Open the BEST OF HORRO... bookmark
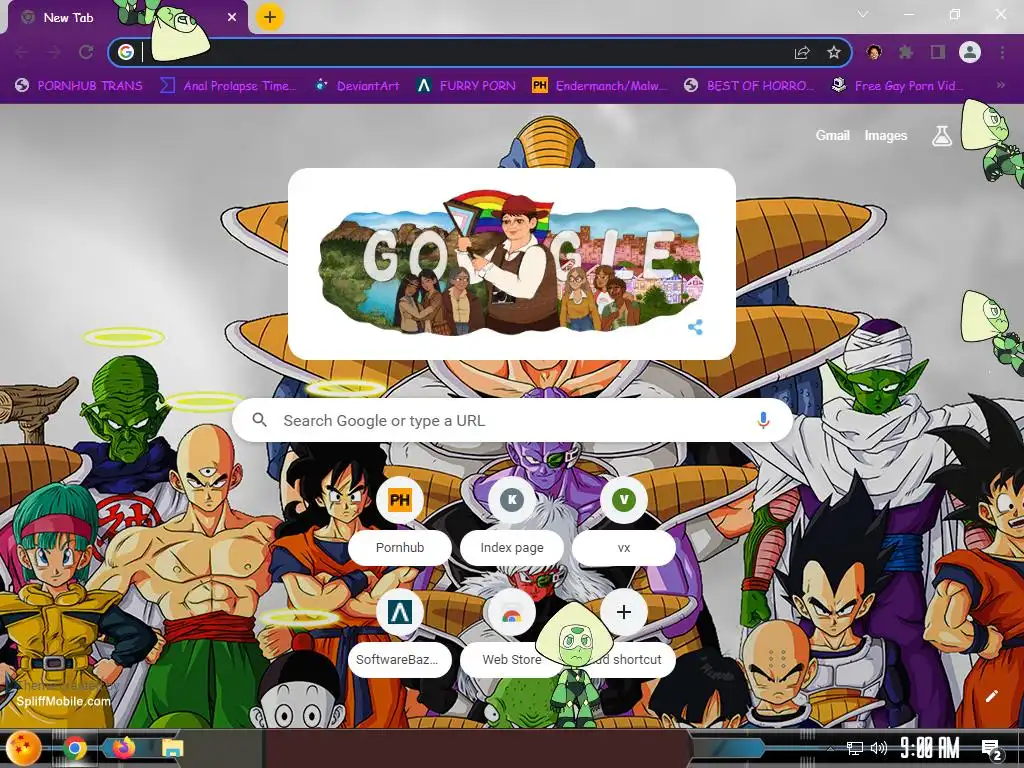 pos(748,86)
